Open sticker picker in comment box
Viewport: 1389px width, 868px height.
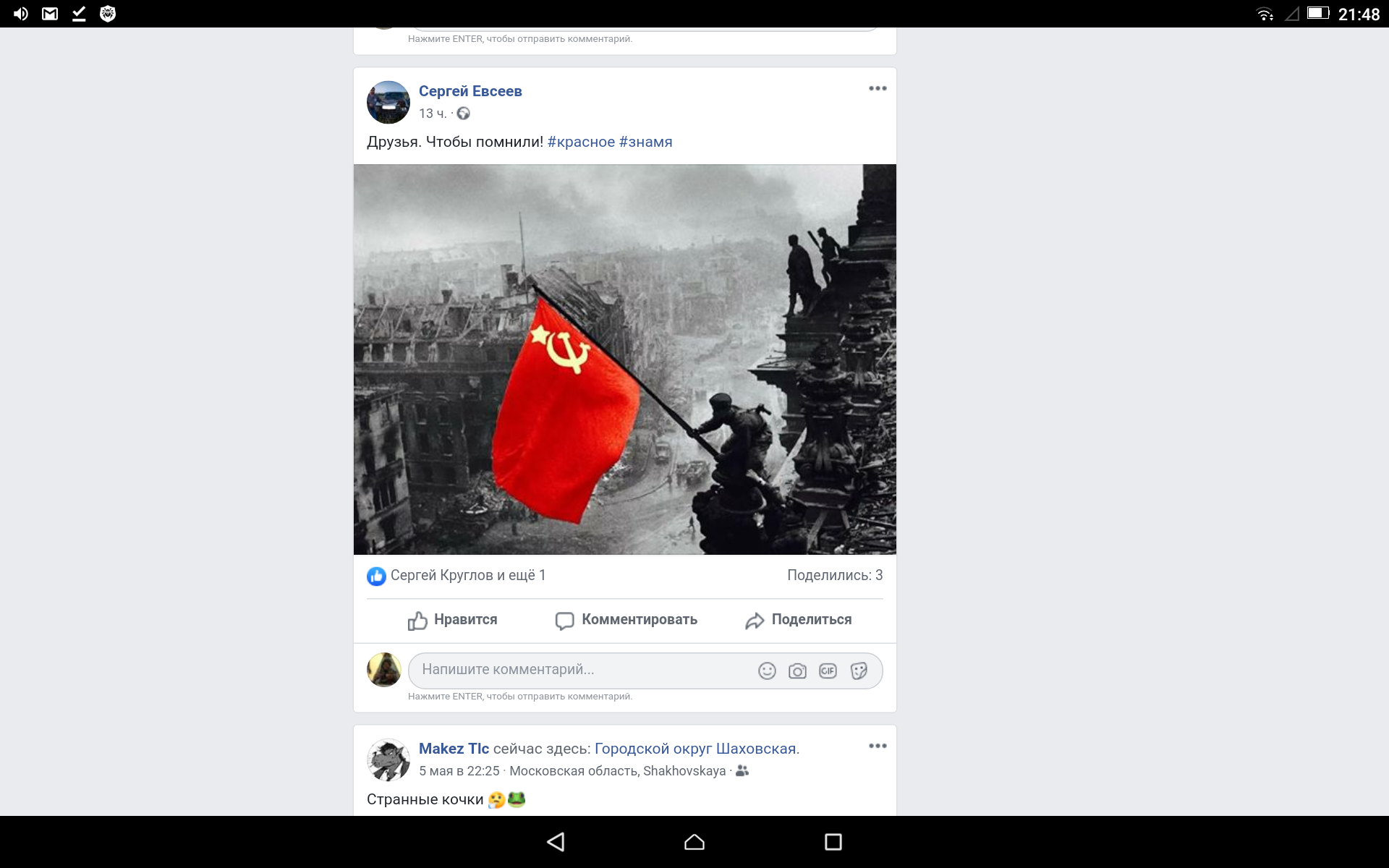[x=859, y=671]
